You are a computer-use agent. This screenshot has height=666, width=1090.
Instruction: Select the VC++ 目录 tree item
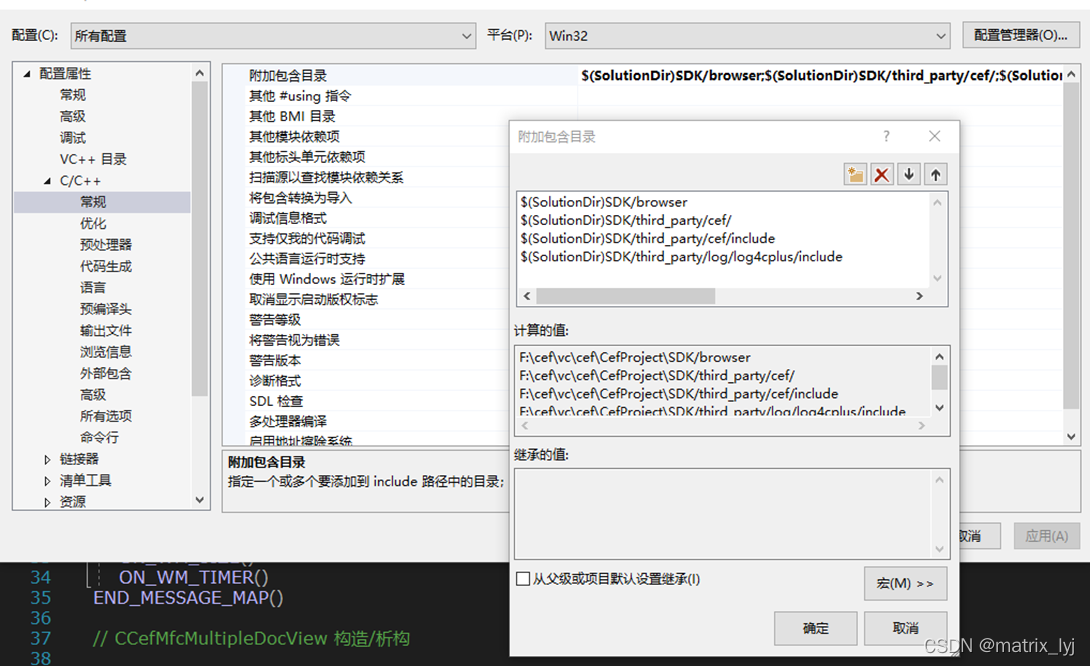(93, 159)
